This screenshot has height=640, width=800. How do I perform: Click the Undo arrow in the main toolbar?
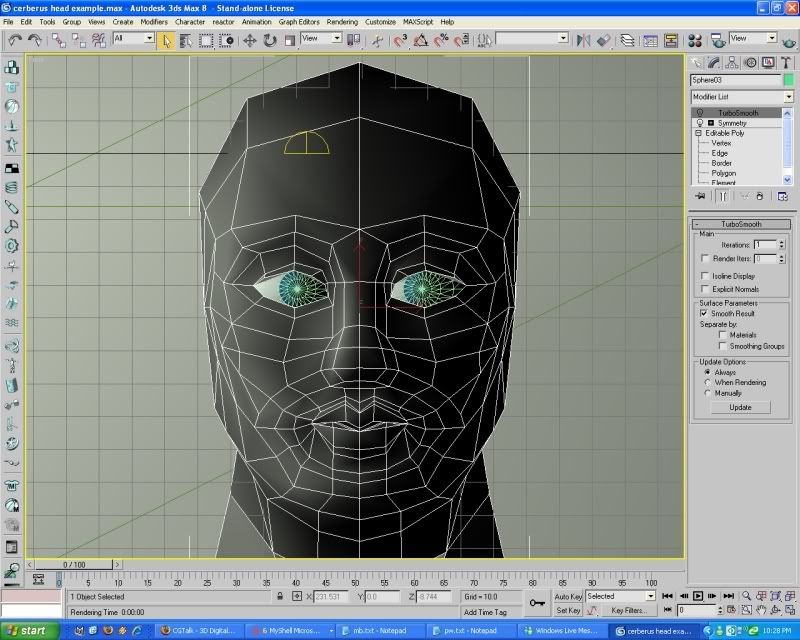pyautogui.click(x=15, y=40)
